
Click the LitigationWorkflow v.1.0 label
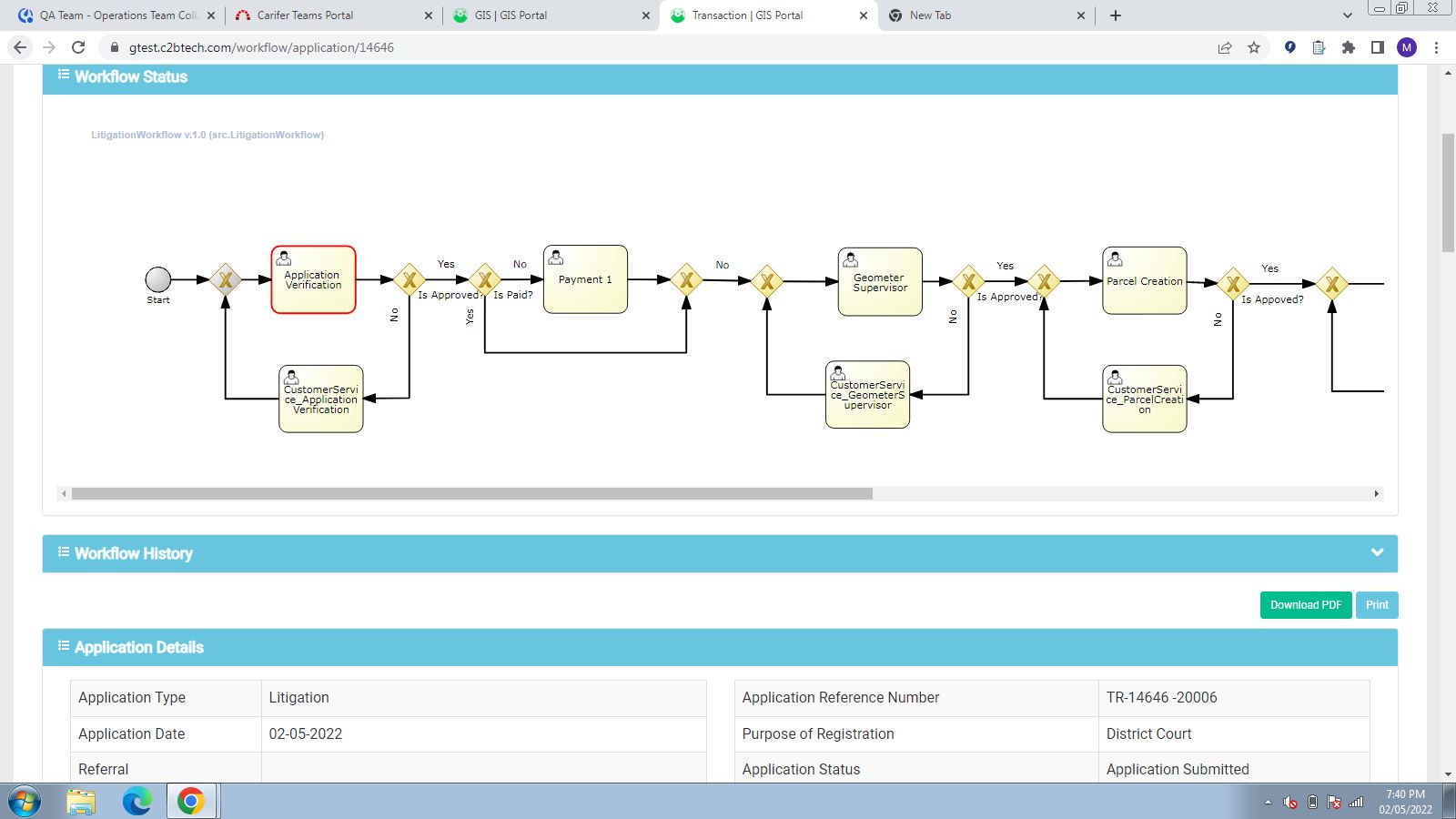pos(207,135)
